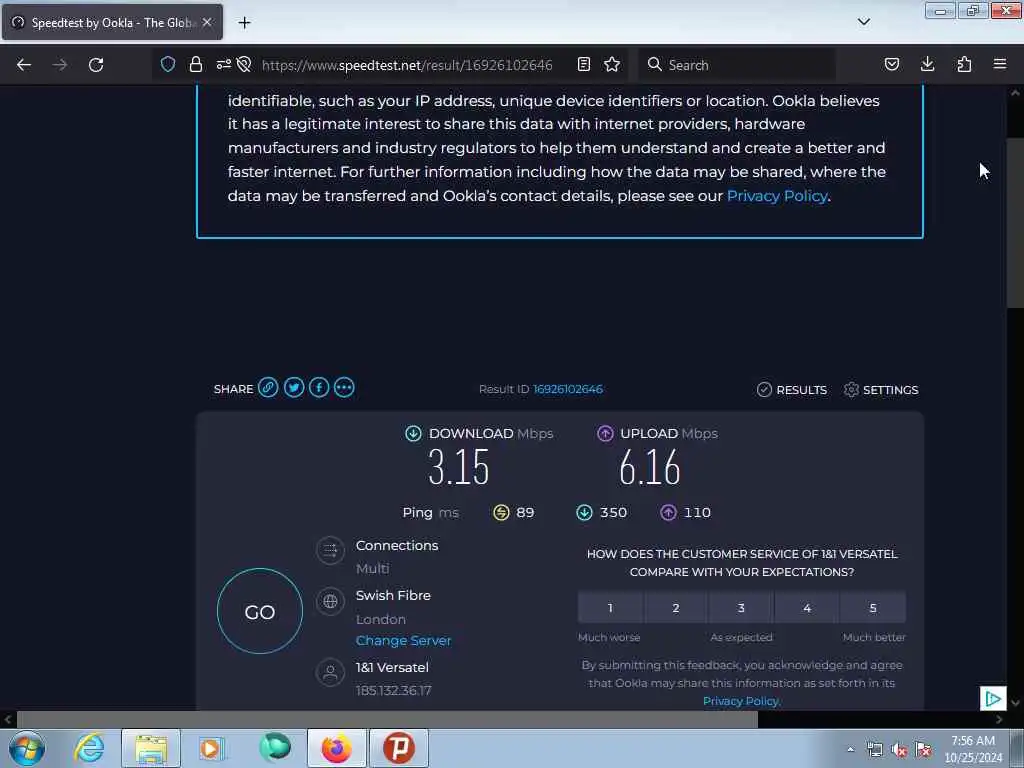Viewport: 1024px width, 768px height.
Task: Click the AdChoices icon at bottom right
Action: (x=993, y=699)
